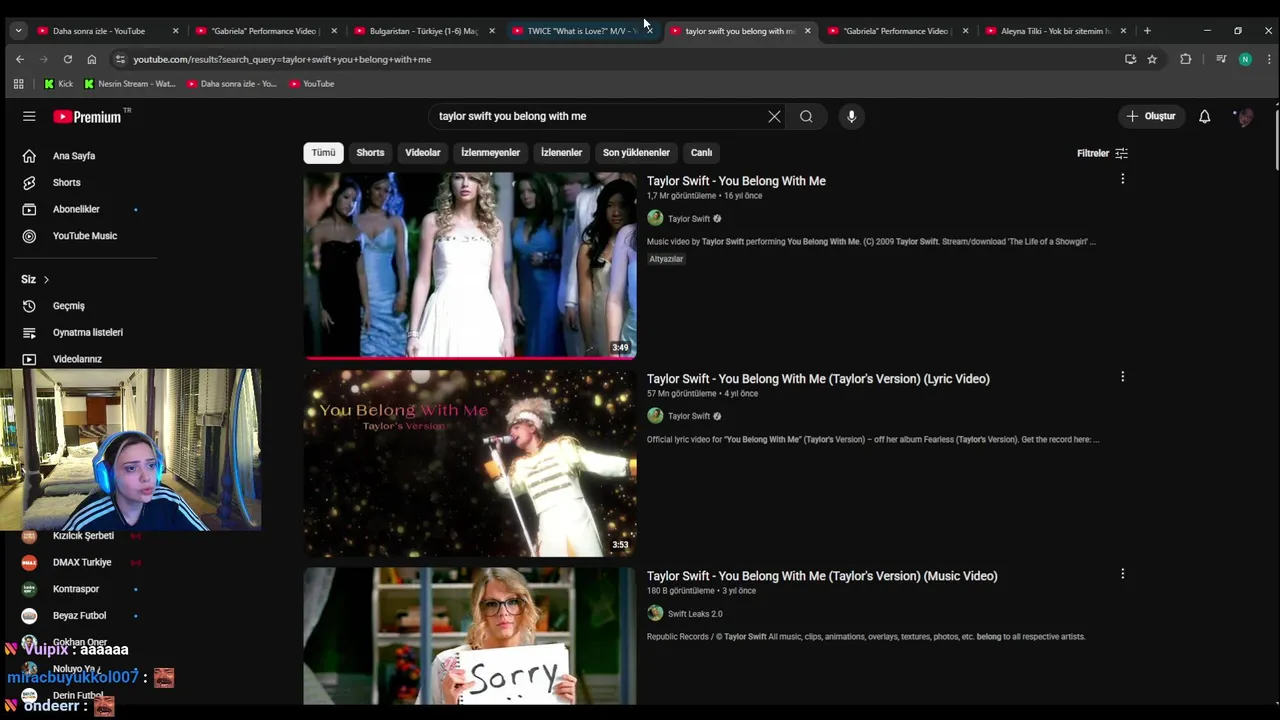Open the tab search dropdown arrow
Image resolution: width=1280 pixels, height=720 pixels.
point(18,31)
